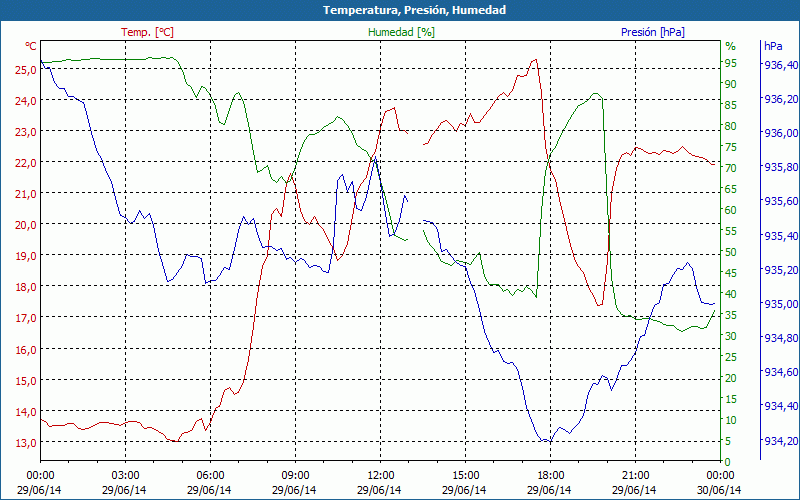800x500 pixels.
Task: Click the 70 value on the humidity axis
Action: coord(731,168)
